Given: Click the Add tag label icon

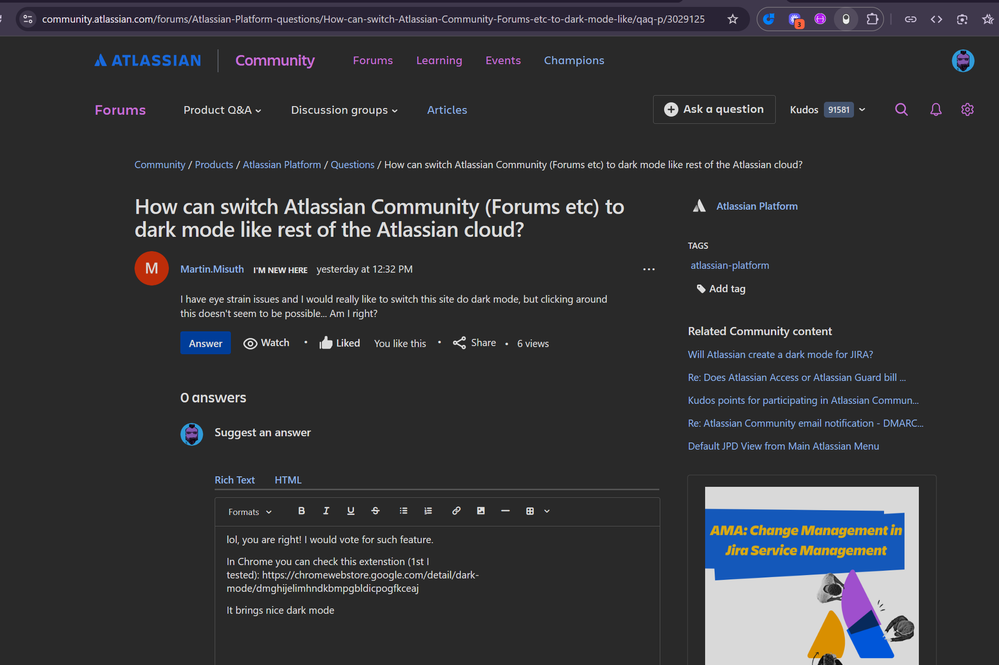Looking at the screenshot, I should tap(701, 289).
